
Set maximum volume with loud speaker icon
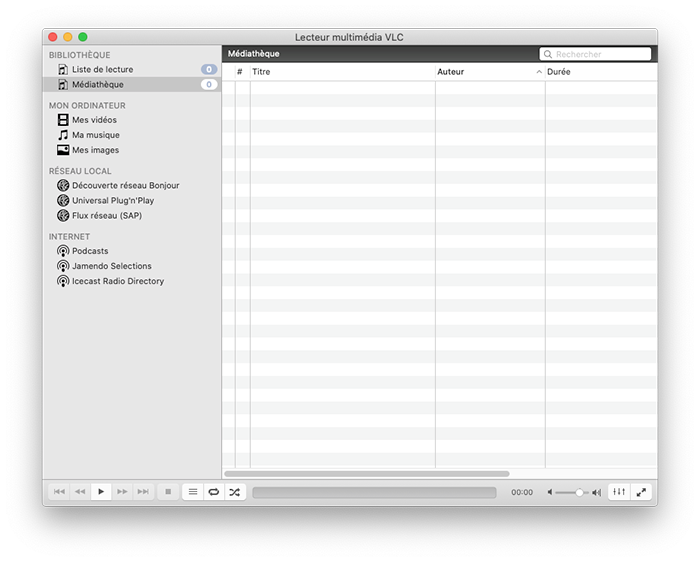click(597, 492)
